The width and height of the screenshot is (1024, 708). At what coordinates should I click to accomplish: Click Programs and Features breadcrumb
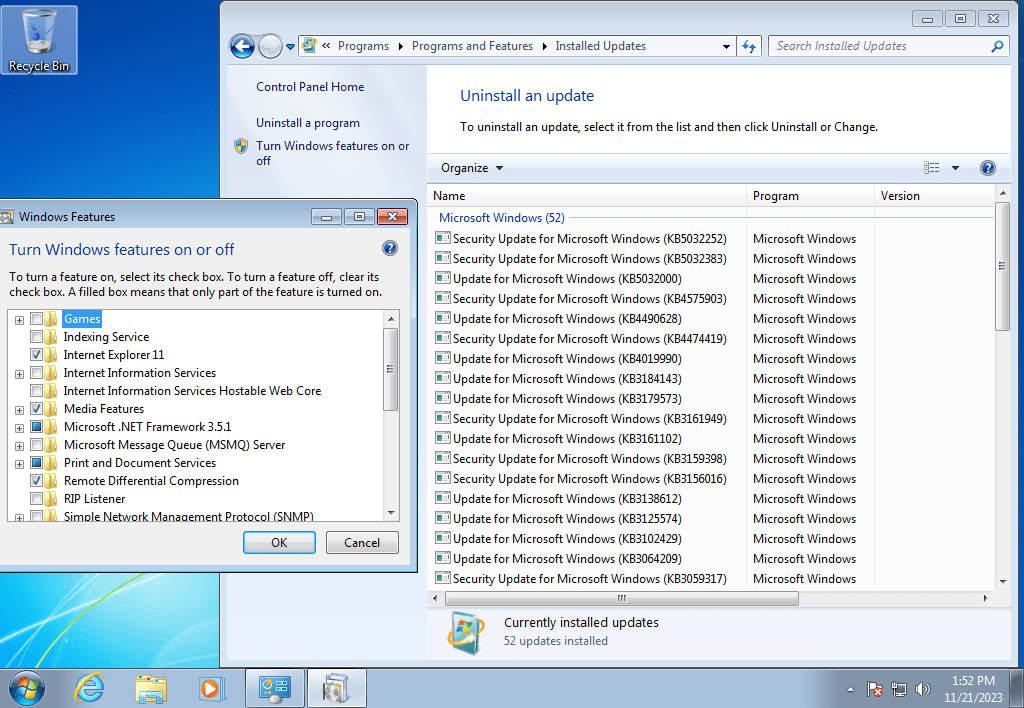[x=472, y=46]
